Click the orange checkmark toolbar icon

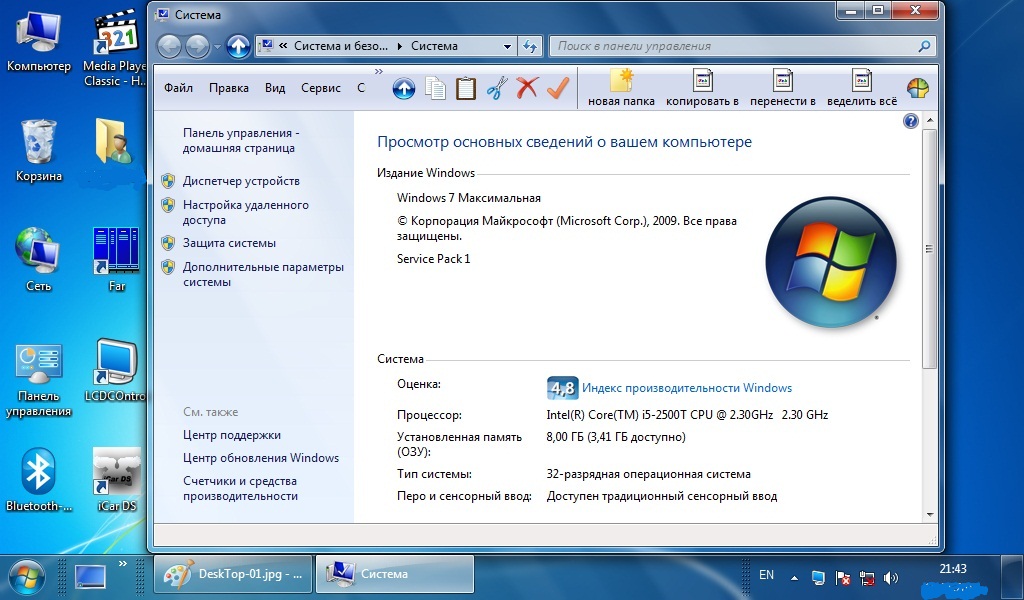557,88
